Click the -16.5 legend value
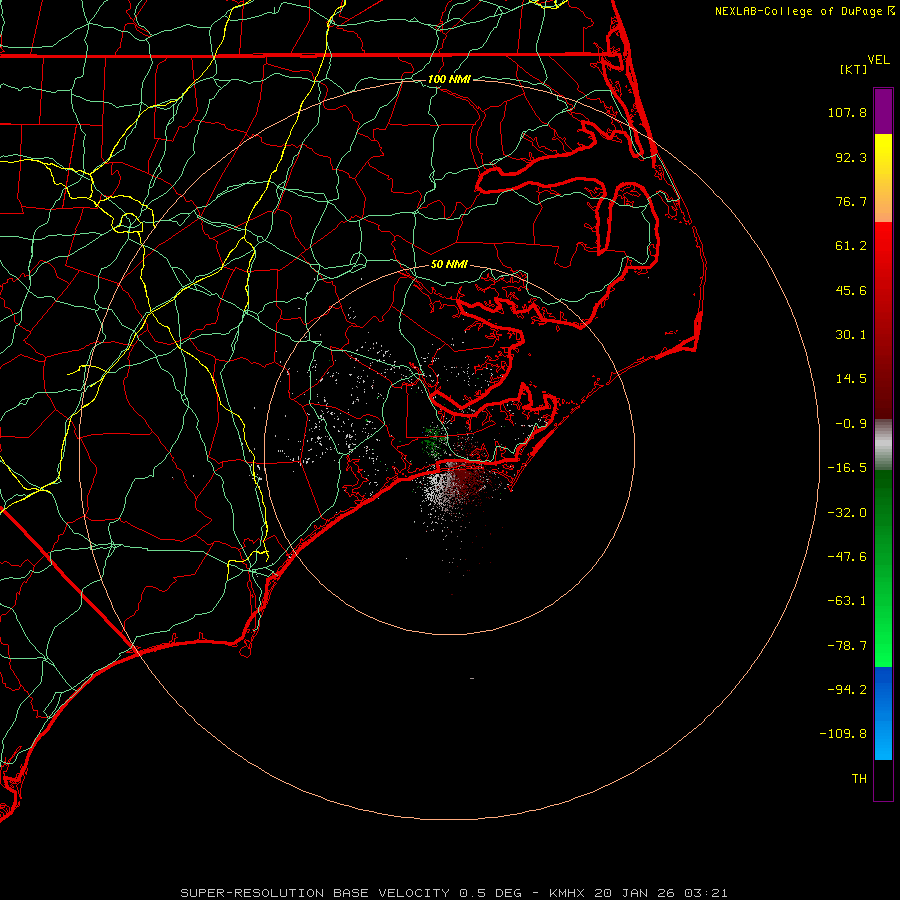 [847, 468]
